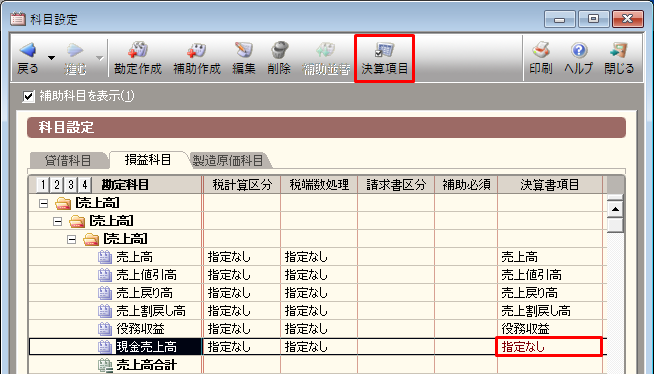Collapse the top-level [売上高] folder
The image size is (654, 374).
tap(43, 203)
